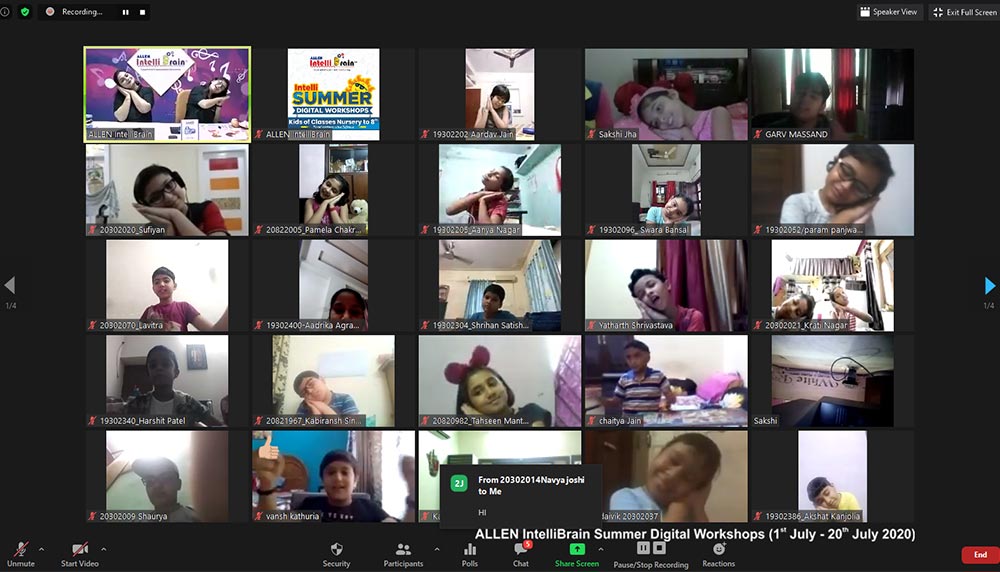Screen dimensions: 1000x572
Task: Select 20302020_Sufiyan video tile
Action: click(167, 190)
